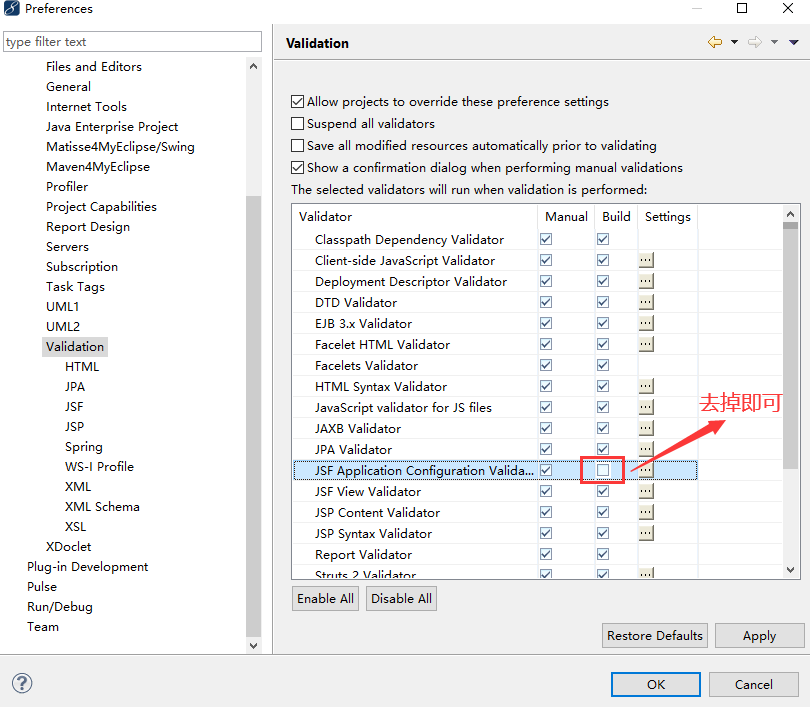Viewport: 810px width, 707px height.
Task: Select Run/Debug category
Action: coord(60,607)
